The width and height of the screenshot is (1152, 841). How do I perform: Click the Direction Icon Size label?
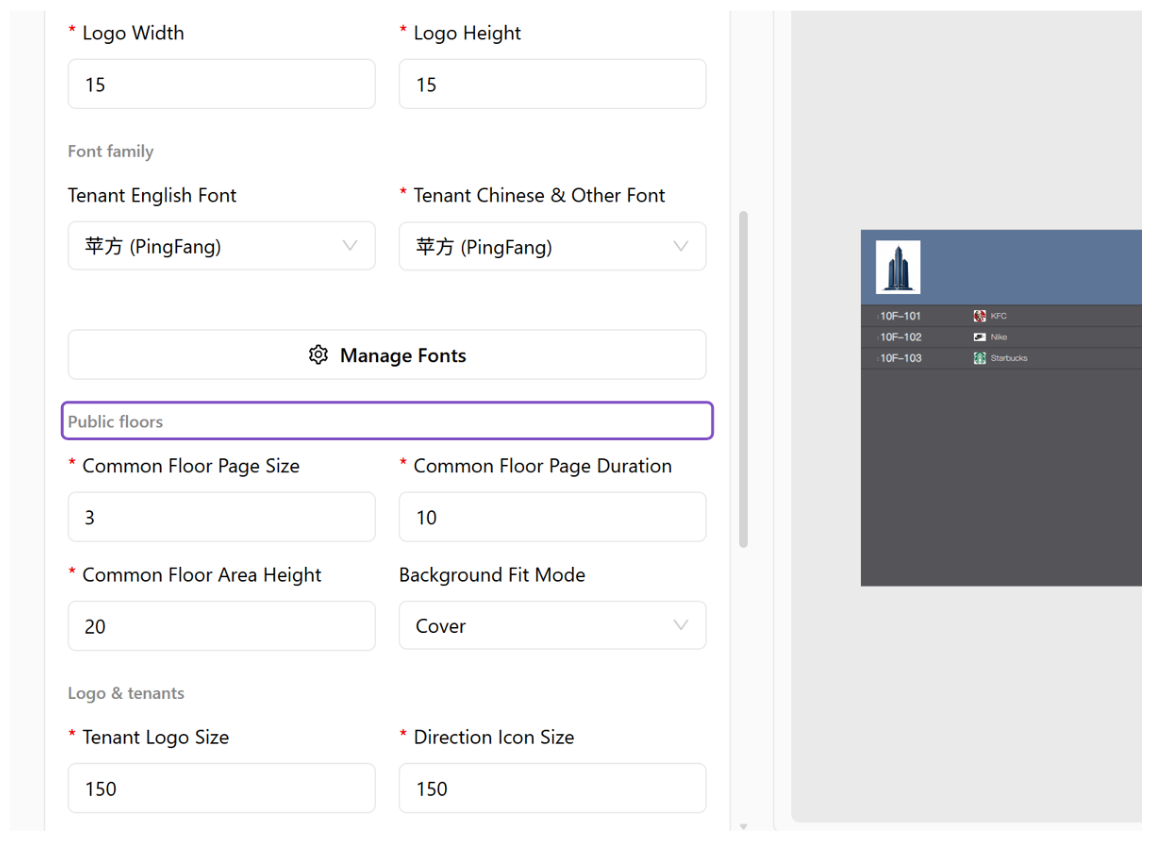click(494, 737)
